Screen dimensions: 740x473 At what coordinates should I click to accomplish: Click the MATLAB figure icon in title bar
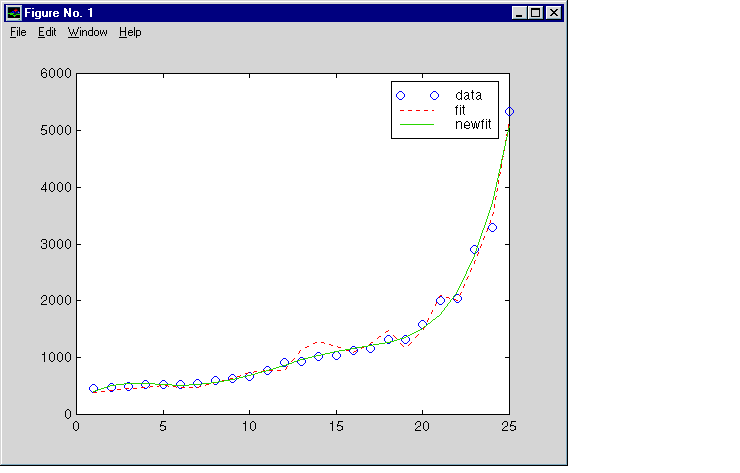pyautogui.click(x=14, y=13)
